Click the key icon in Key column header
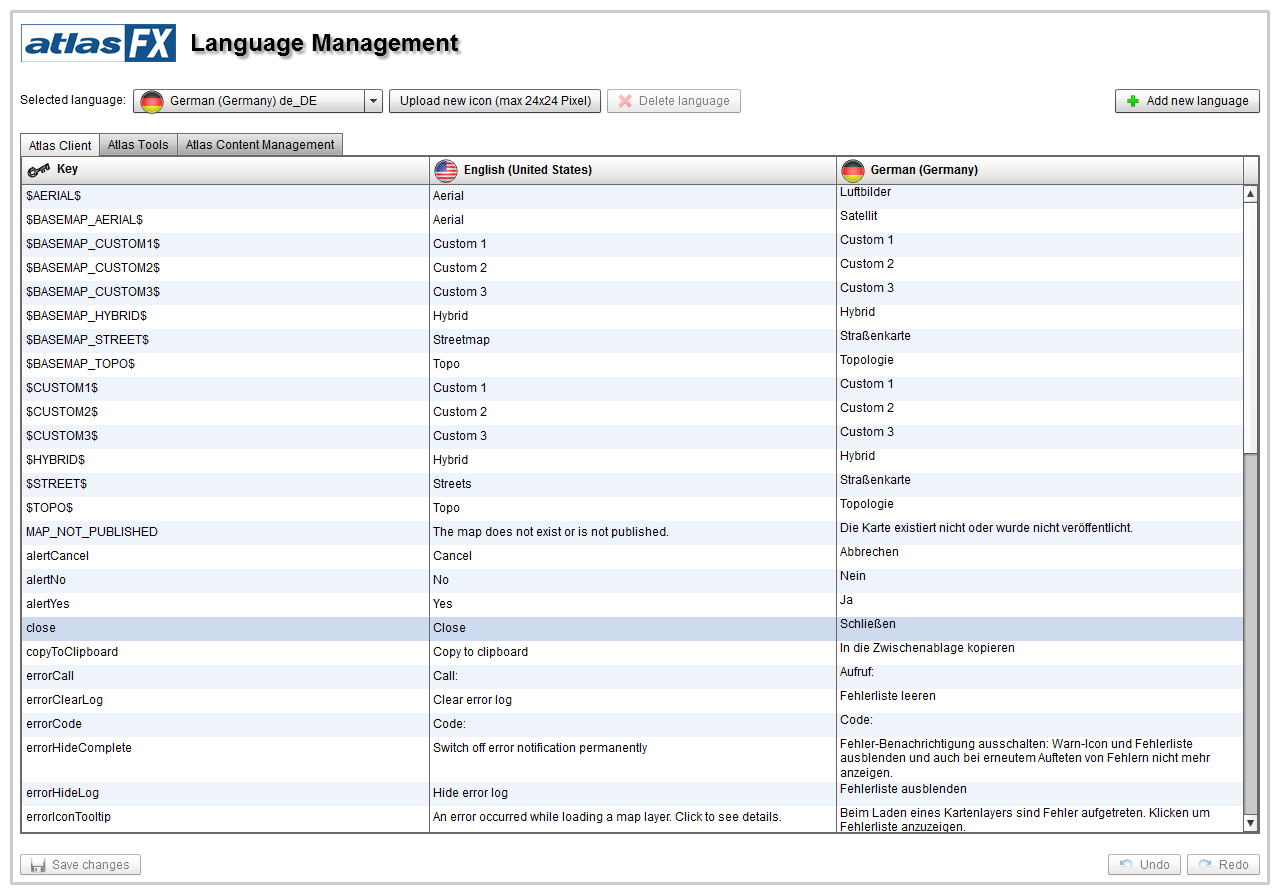The height and width of the screenshot is (895, 1280). (39, 170)
